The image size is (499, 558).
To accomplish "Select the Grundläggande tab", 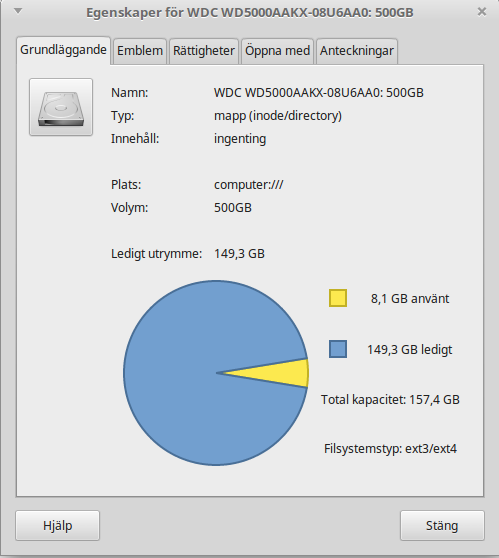I will pos(63,50).
